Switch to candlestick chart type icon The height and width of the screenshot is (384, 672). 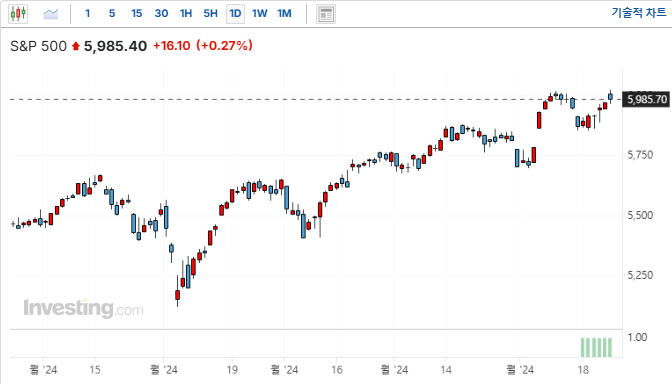coord(18,14)
